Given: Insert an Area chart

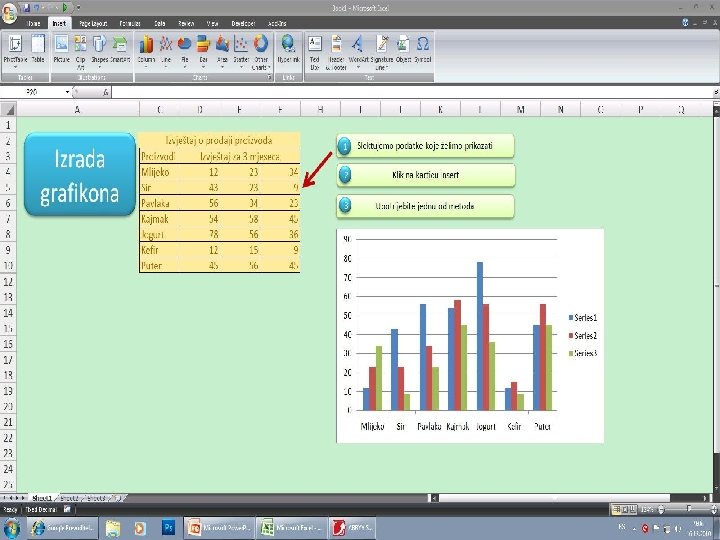Looking at the screenshot, I should point(222,51).
